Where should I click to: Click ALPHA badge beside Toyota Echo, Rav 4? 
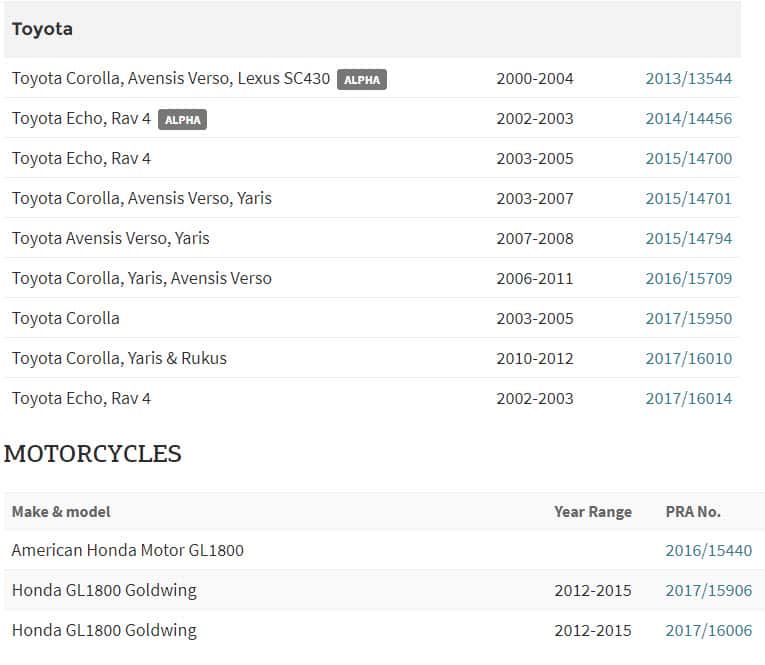[182, 119]
